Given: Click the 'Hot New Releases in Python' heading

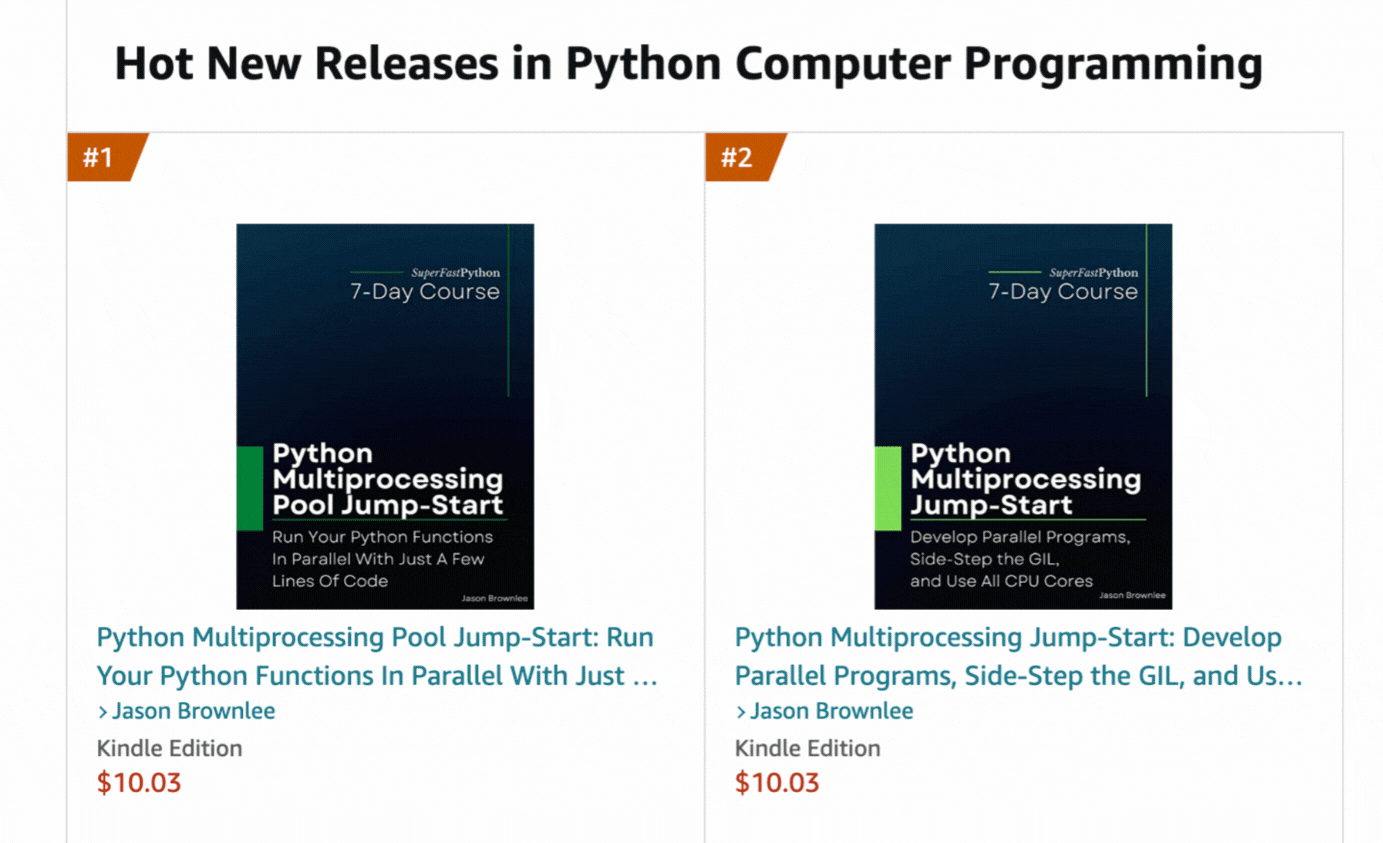Looking at the screenshot, I should click(688, 65).
